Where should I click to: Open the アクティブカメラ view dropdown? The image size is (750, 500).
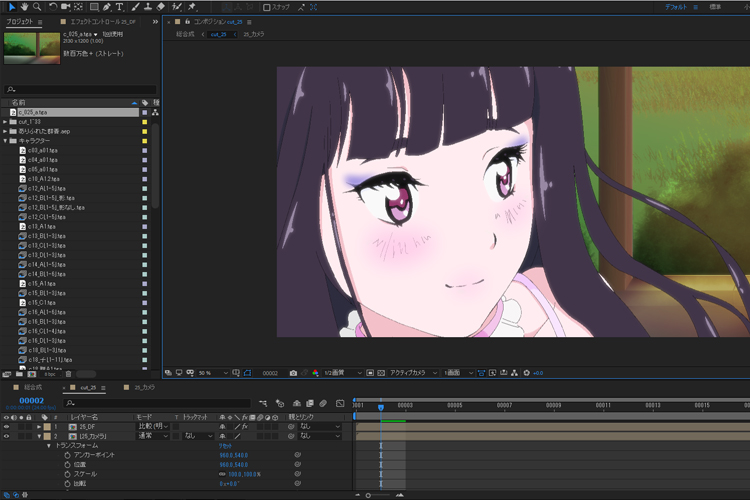pos(411,372)
